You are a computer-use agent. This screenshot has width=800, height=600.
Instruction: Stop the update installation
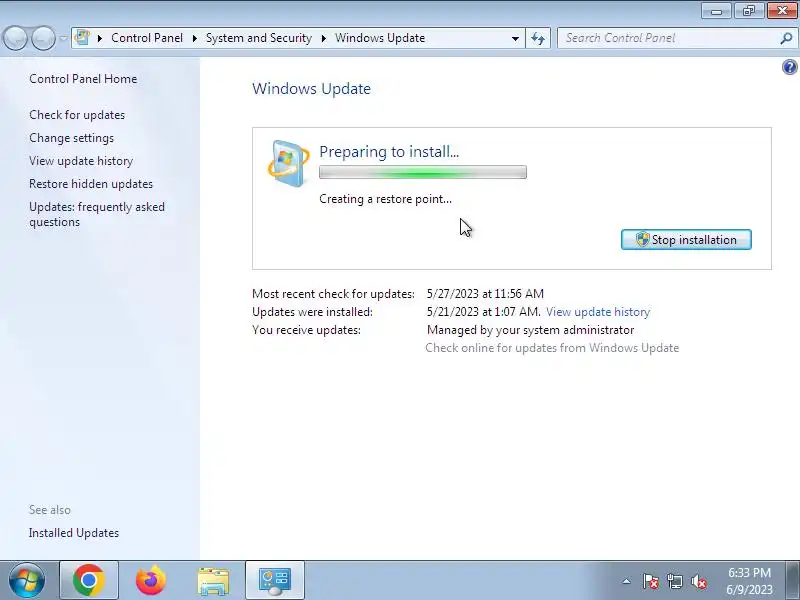(686, 239)
